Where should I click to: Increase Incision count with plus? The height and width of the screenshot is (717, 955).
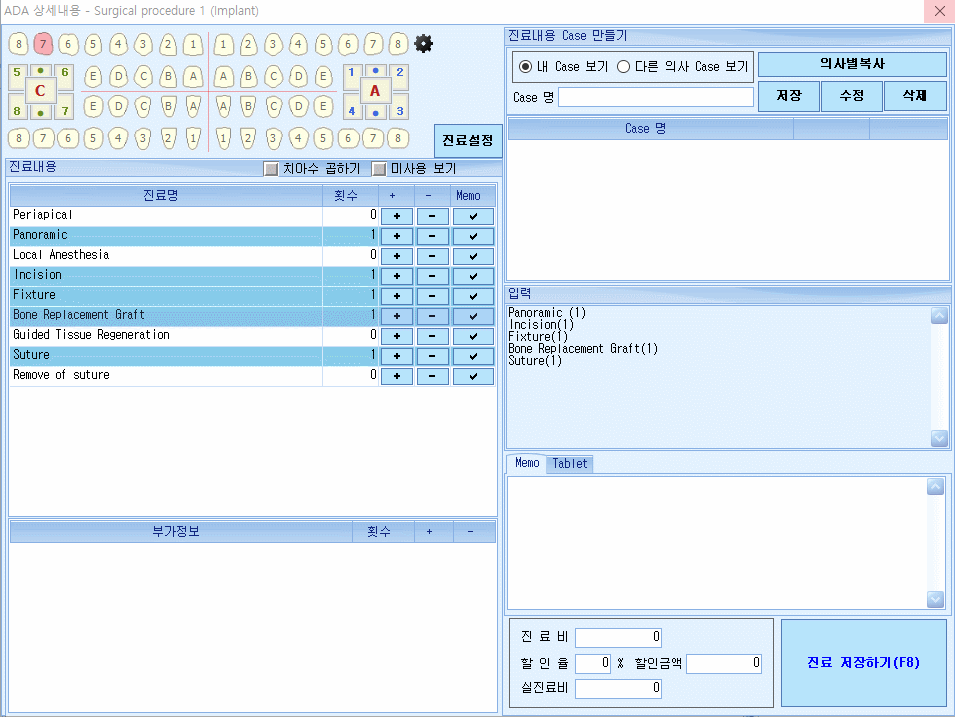(x=396, y=277)
